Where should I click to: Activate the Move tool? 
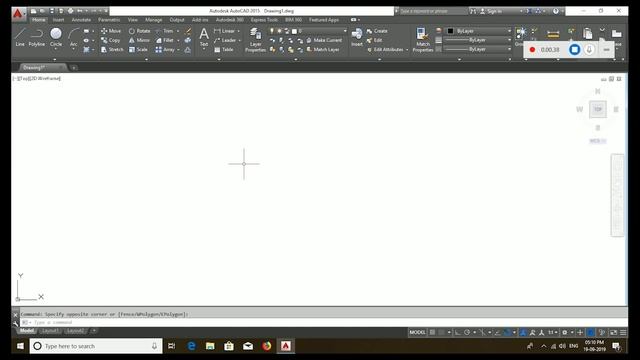(x=111, y=31)
